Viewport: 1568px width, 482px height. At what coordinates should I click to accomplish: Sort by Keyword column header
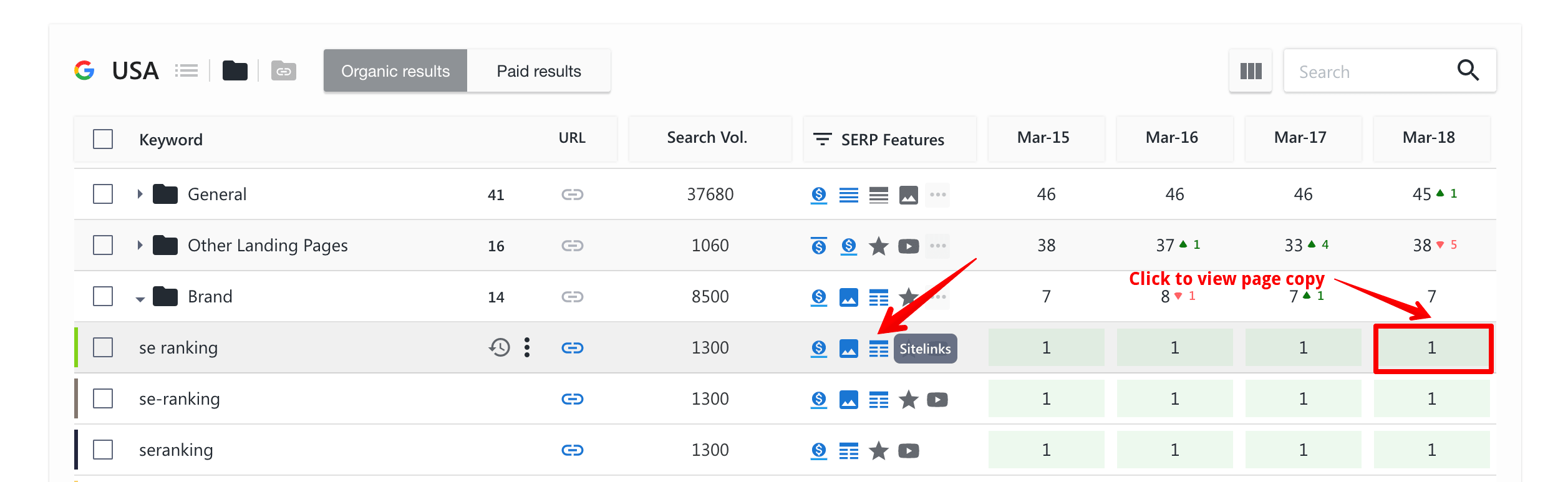click(171, 140)
